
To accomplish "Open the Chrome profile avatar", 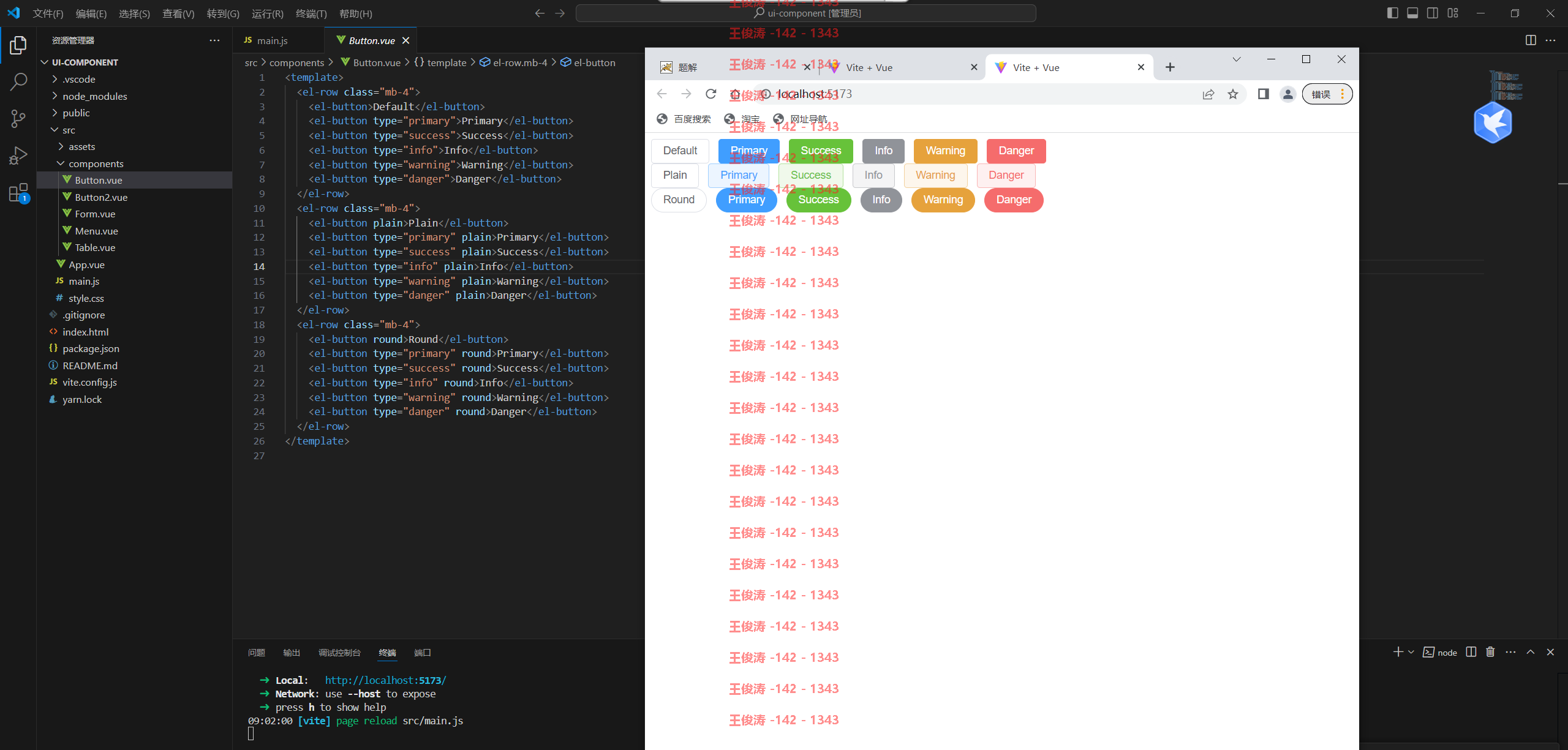I will pos(1288,94).
